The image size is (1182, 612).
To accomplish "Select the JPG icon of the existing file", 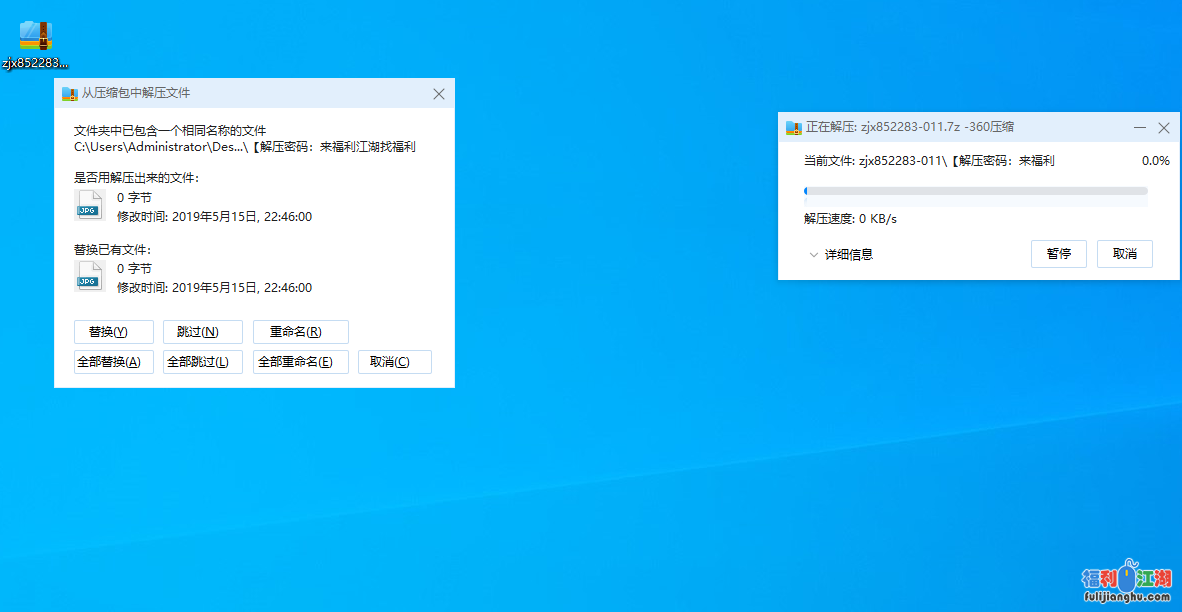I will (90, 277).
